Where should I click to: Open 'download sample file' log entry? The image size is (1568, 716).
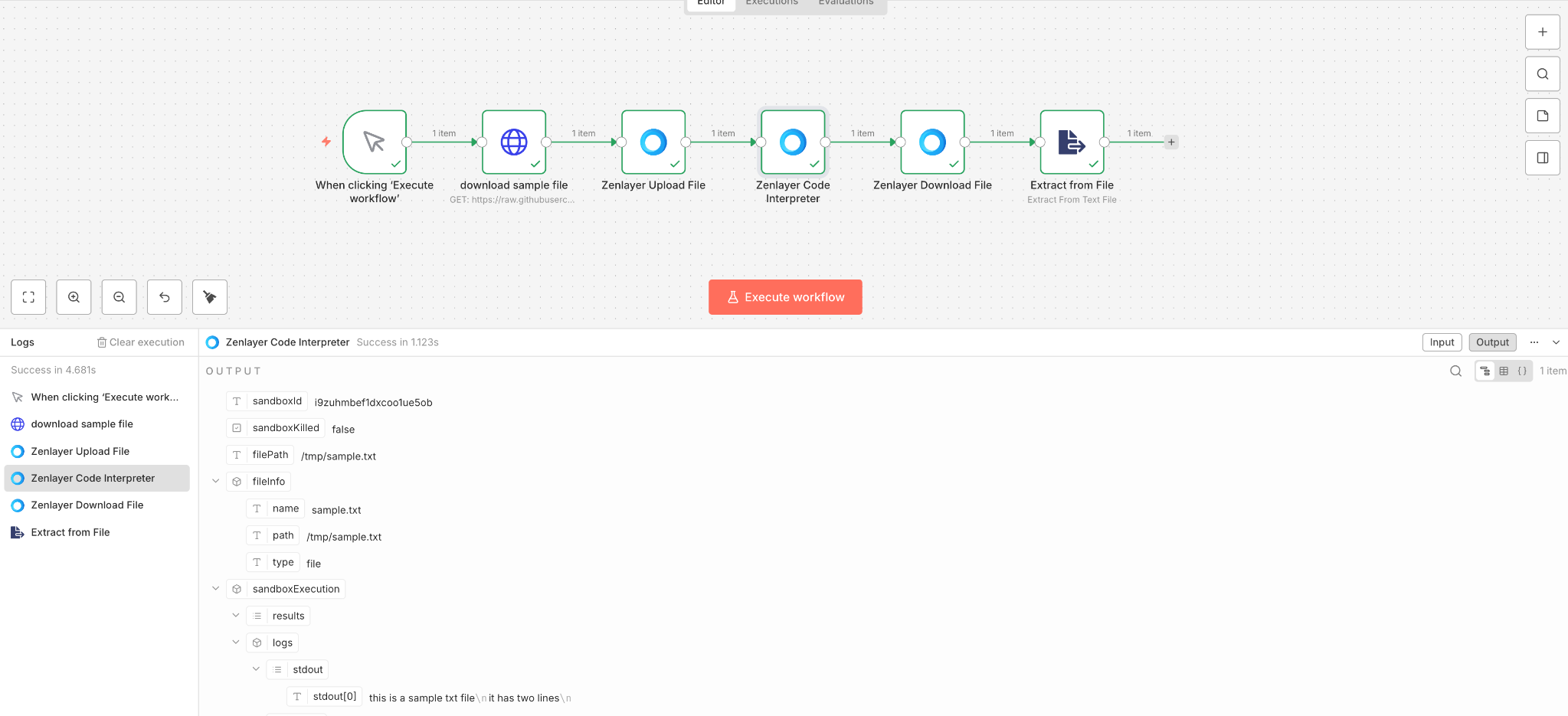point(97,424)
